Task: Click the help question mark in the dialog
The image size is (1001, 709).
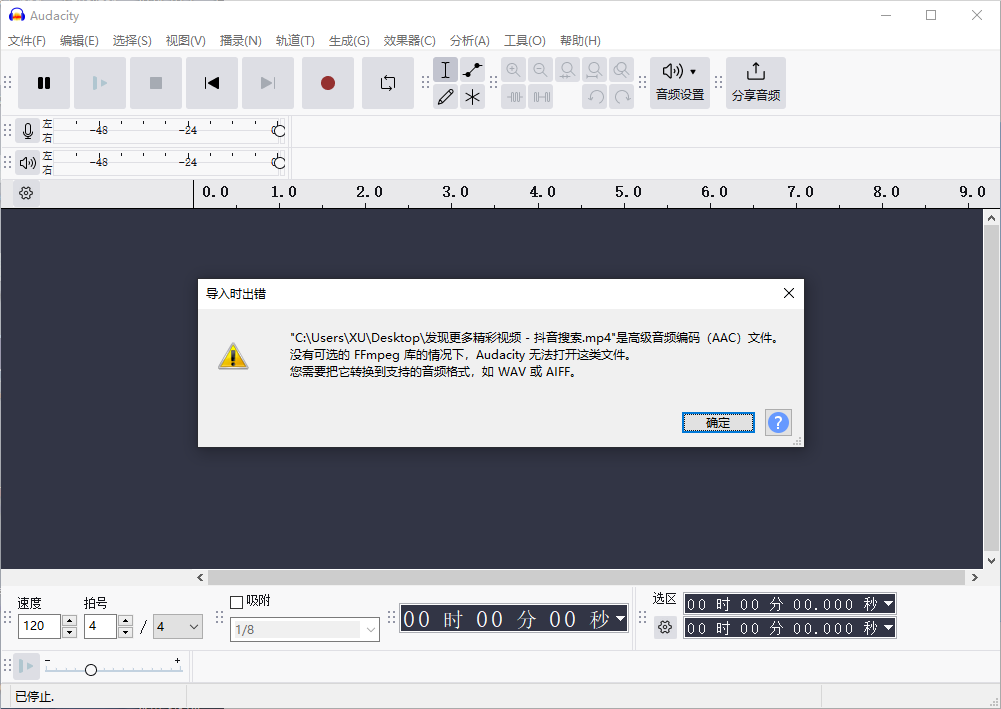Action: [778, 422]
